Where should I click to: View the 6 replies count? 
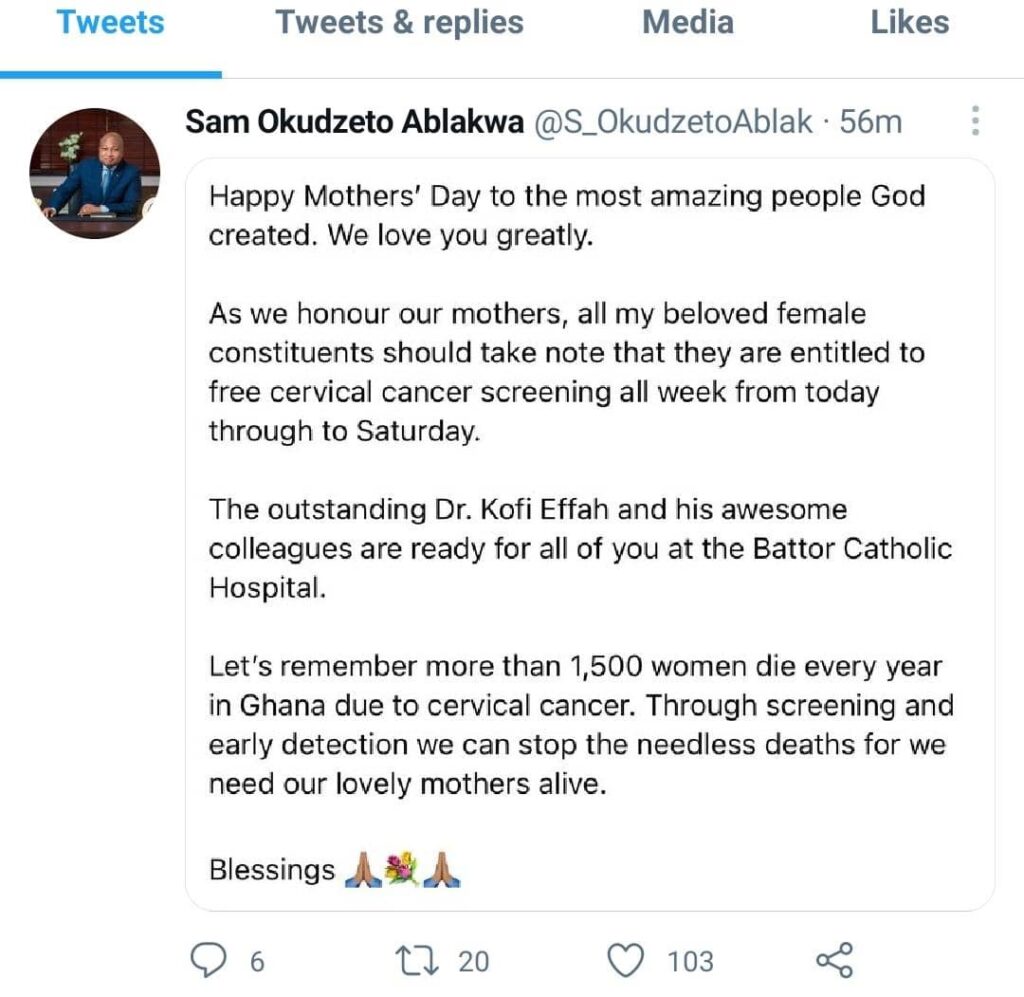[x=257, y=962]
